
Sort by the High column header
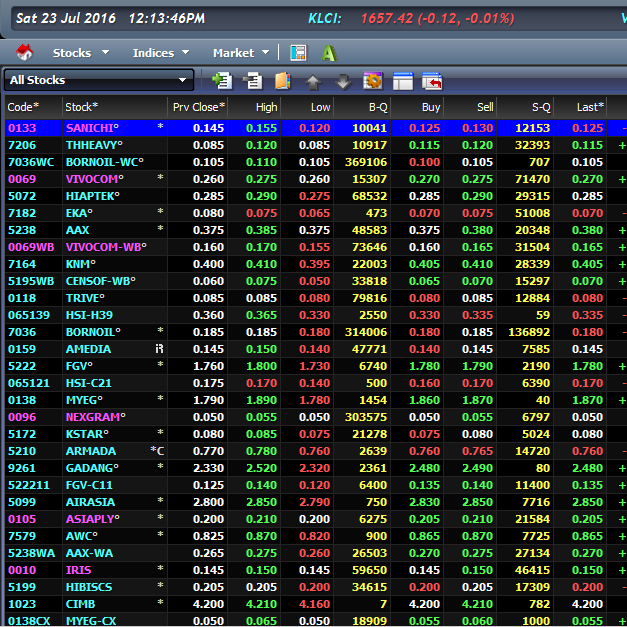pyautogui.click(x=254, y=107)
